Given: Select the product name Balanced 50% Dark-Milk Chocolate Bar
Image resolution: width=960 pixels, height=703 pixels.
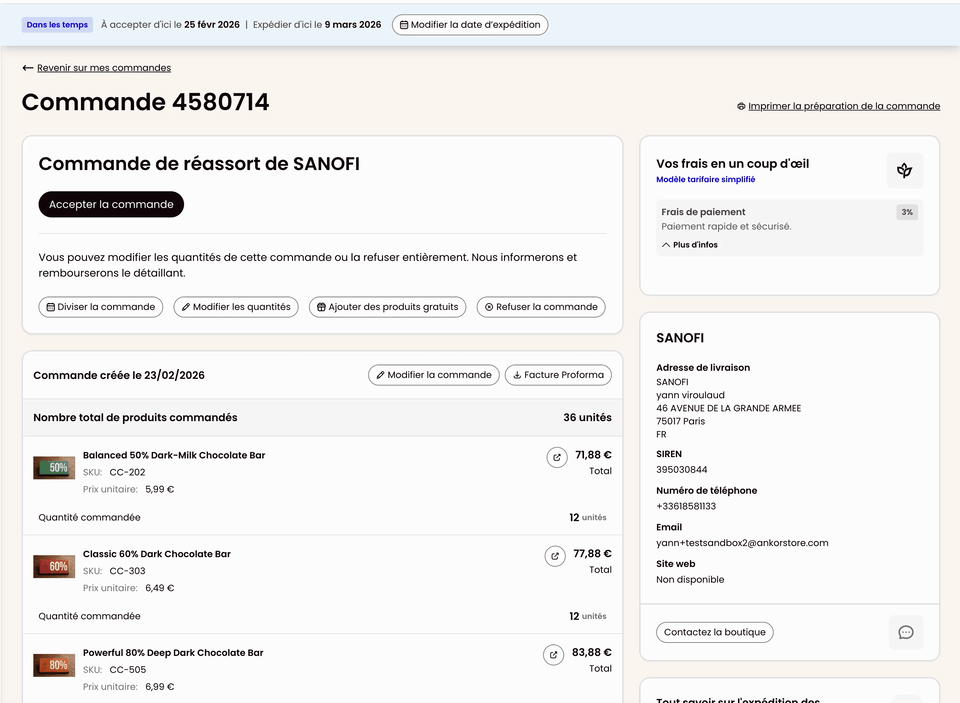Looking at the screenshot, I should coord(174,456).
